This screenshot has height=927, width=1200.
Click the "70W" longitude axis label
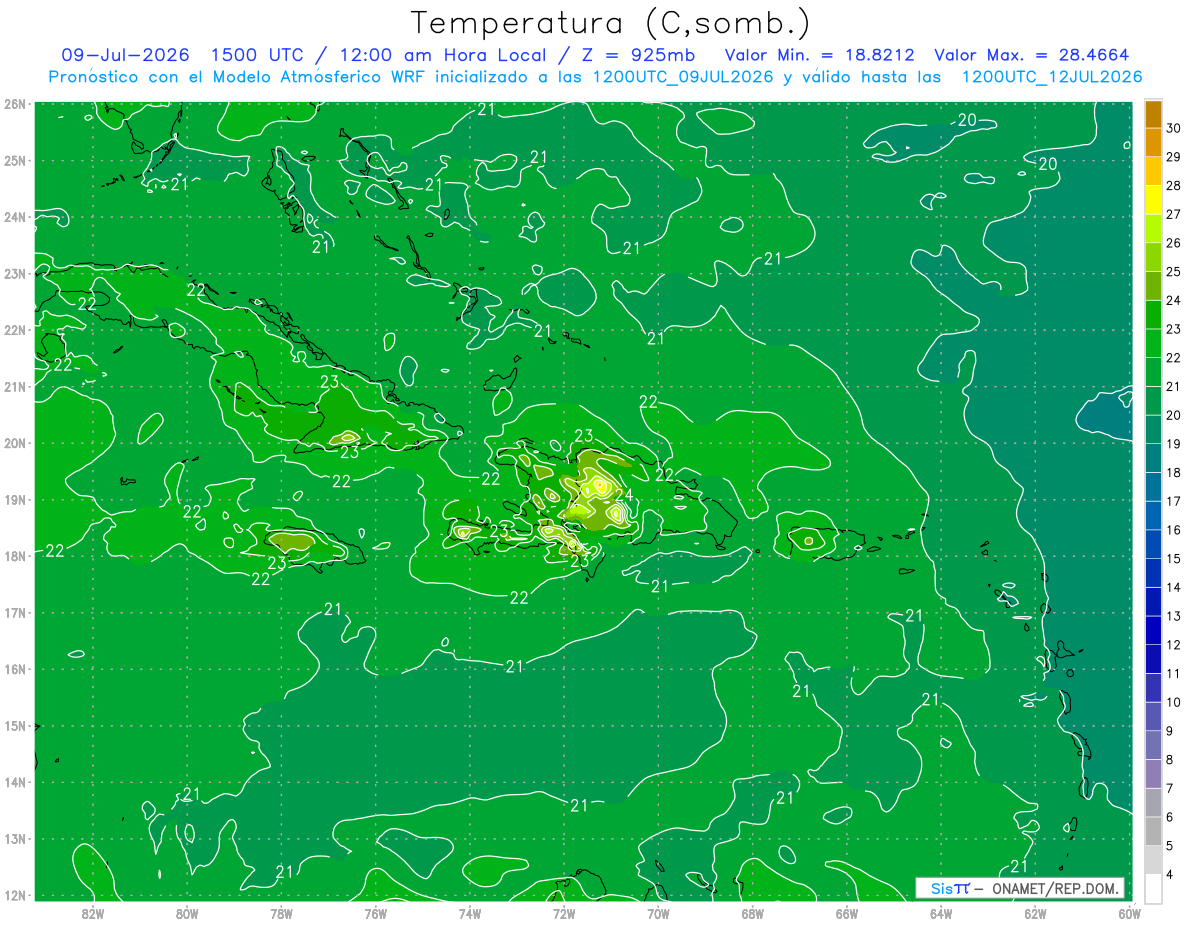(658, 913)
